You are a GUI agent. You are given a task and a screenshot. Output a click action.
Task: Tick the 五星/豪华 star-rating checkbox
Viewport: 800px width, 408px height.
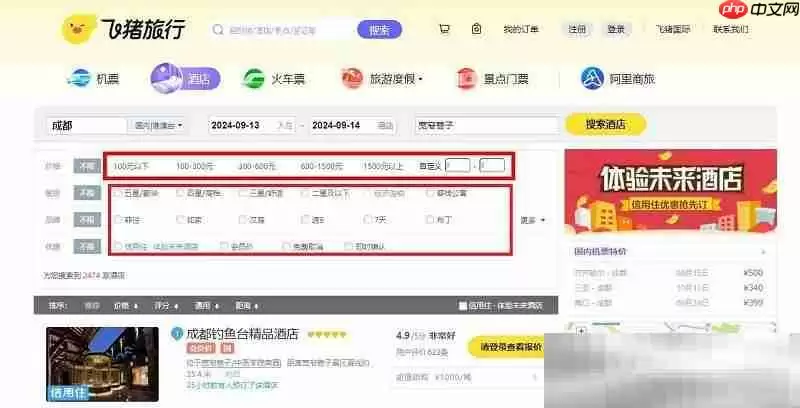118,193
